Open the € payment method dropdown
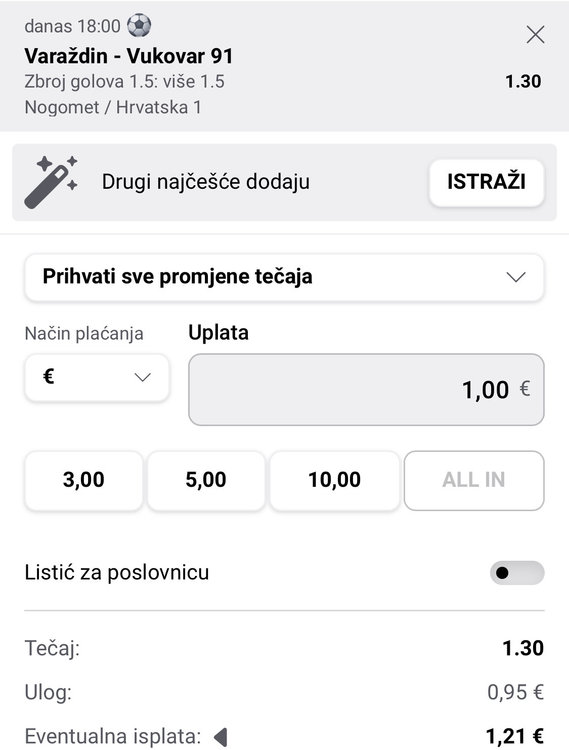 click(97, 377)
